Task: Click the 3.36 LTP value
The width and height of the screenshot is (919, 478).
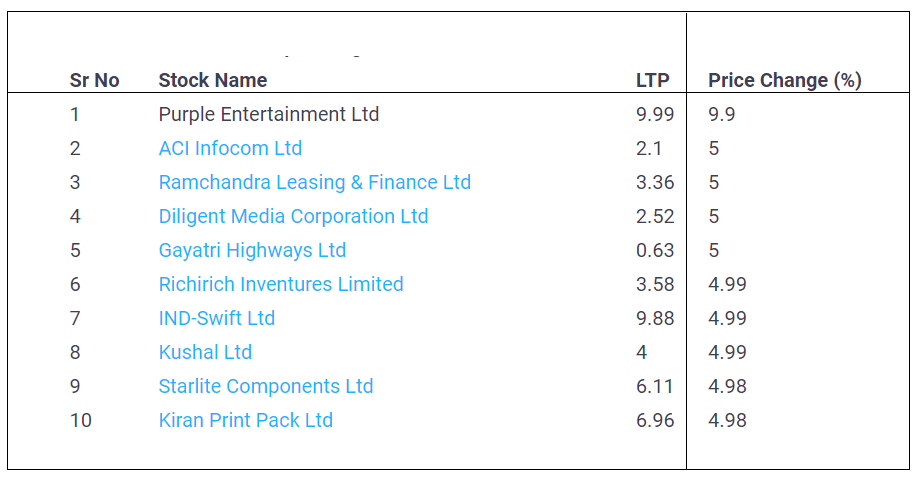Action: [x=655, y=182]
